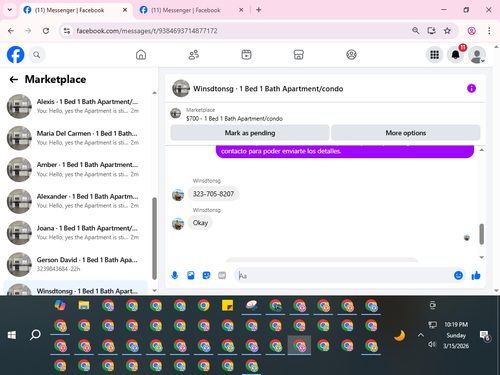Click the back arrow beside Marketplace

click(14, 79)
